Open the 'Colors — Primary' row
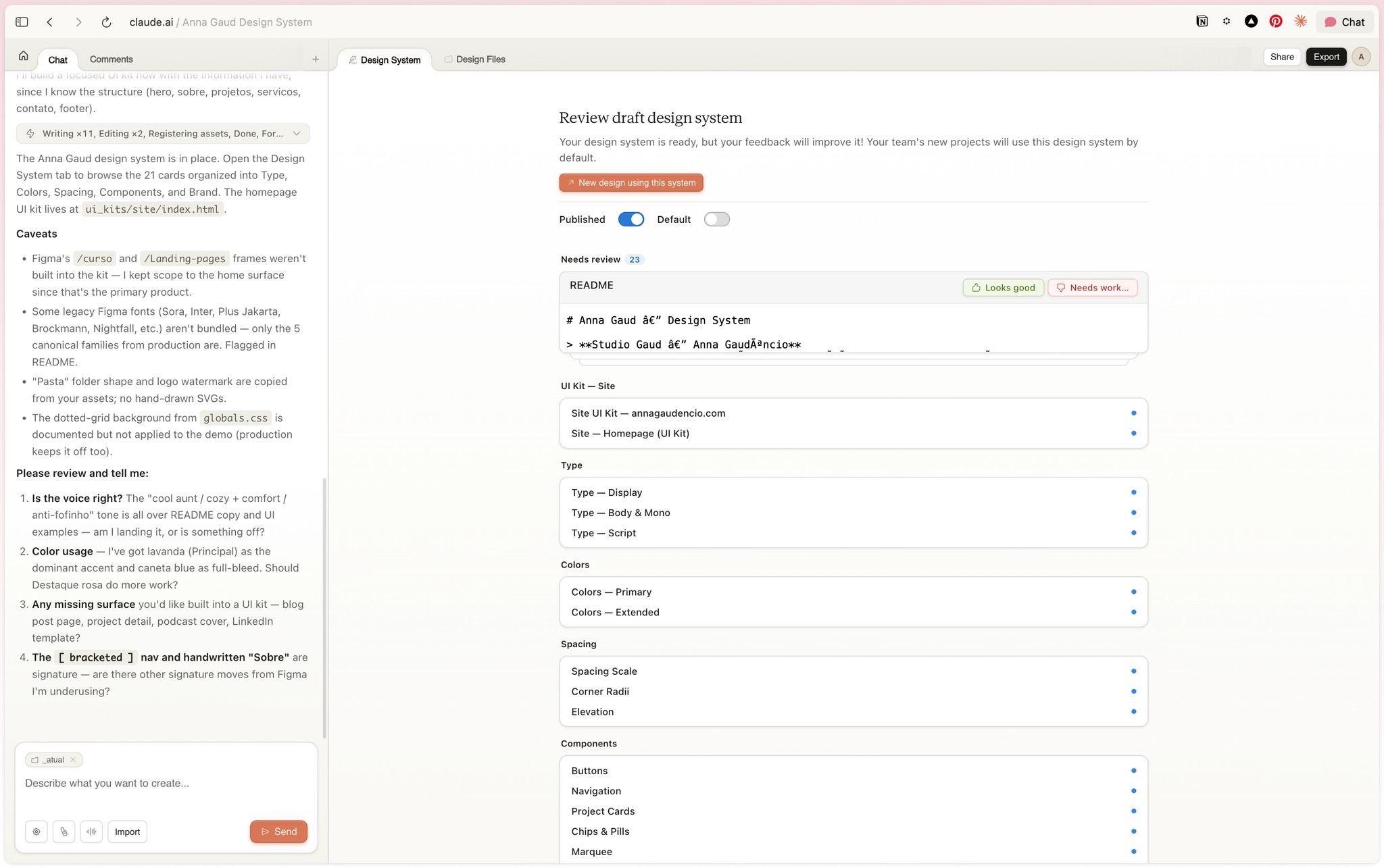This screenshot has width=1384, height=868. point(853,592)
